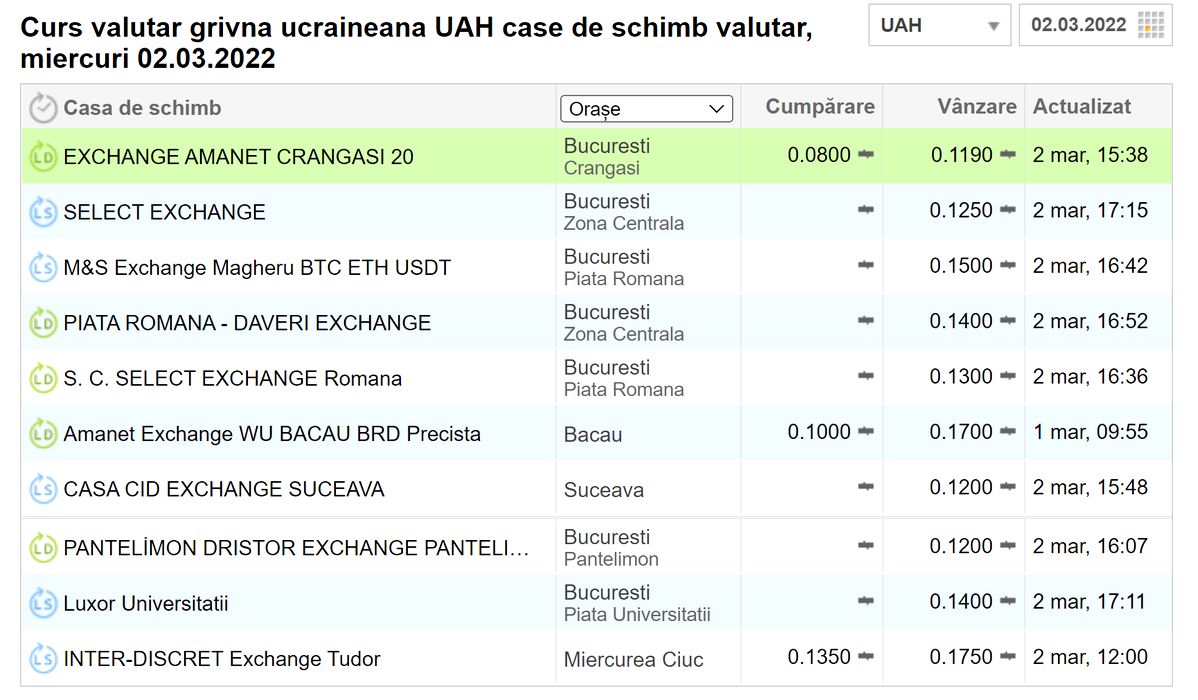1198x700 pixels.
Task: Click the LD icon beside PIATA ROMANA - DAVERI EXCHANGE
Action: click(43, 323)
